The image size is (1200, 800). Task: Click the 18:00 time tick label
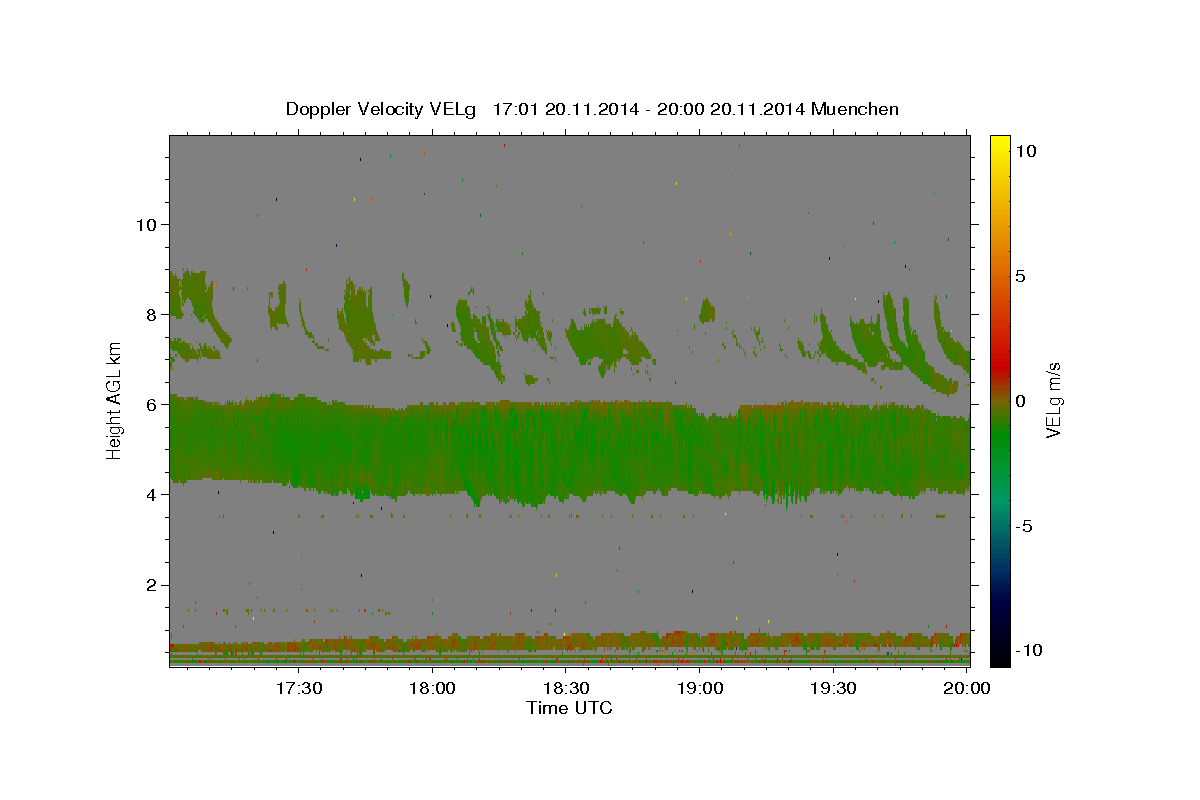pos(433,688)
